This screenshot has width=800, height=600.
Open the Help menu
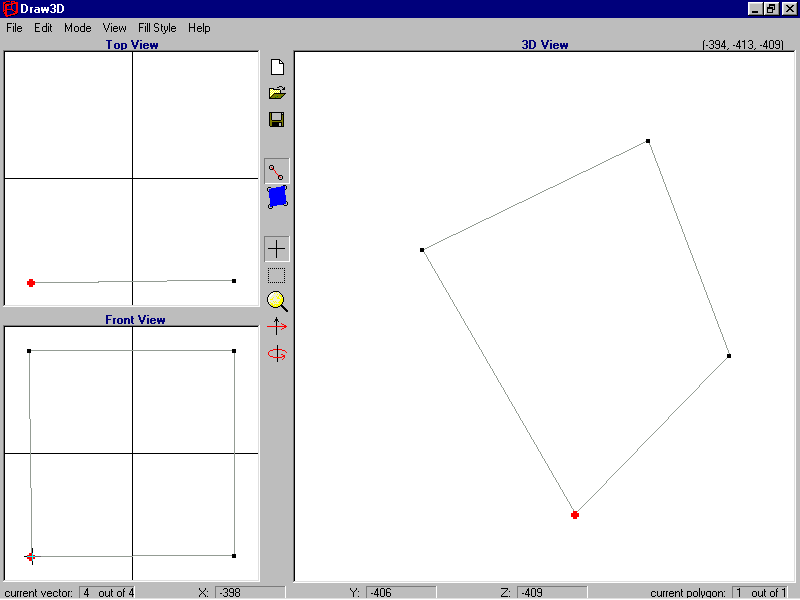tap(199, 28)
